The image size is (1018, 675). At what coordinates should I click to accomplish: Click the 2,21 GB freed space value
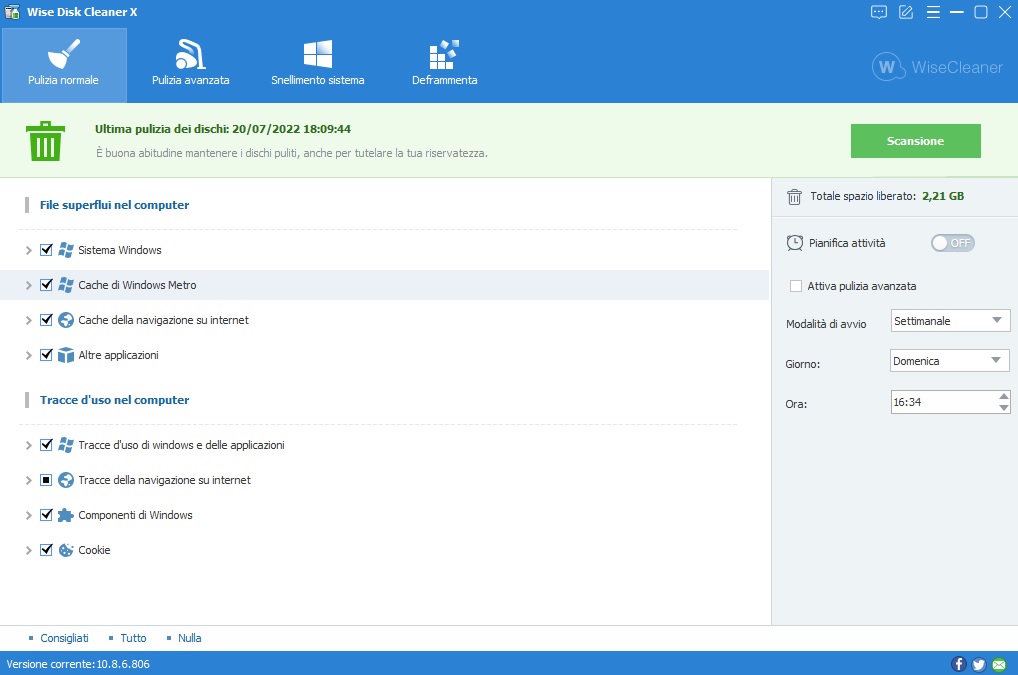coord(943,196)
